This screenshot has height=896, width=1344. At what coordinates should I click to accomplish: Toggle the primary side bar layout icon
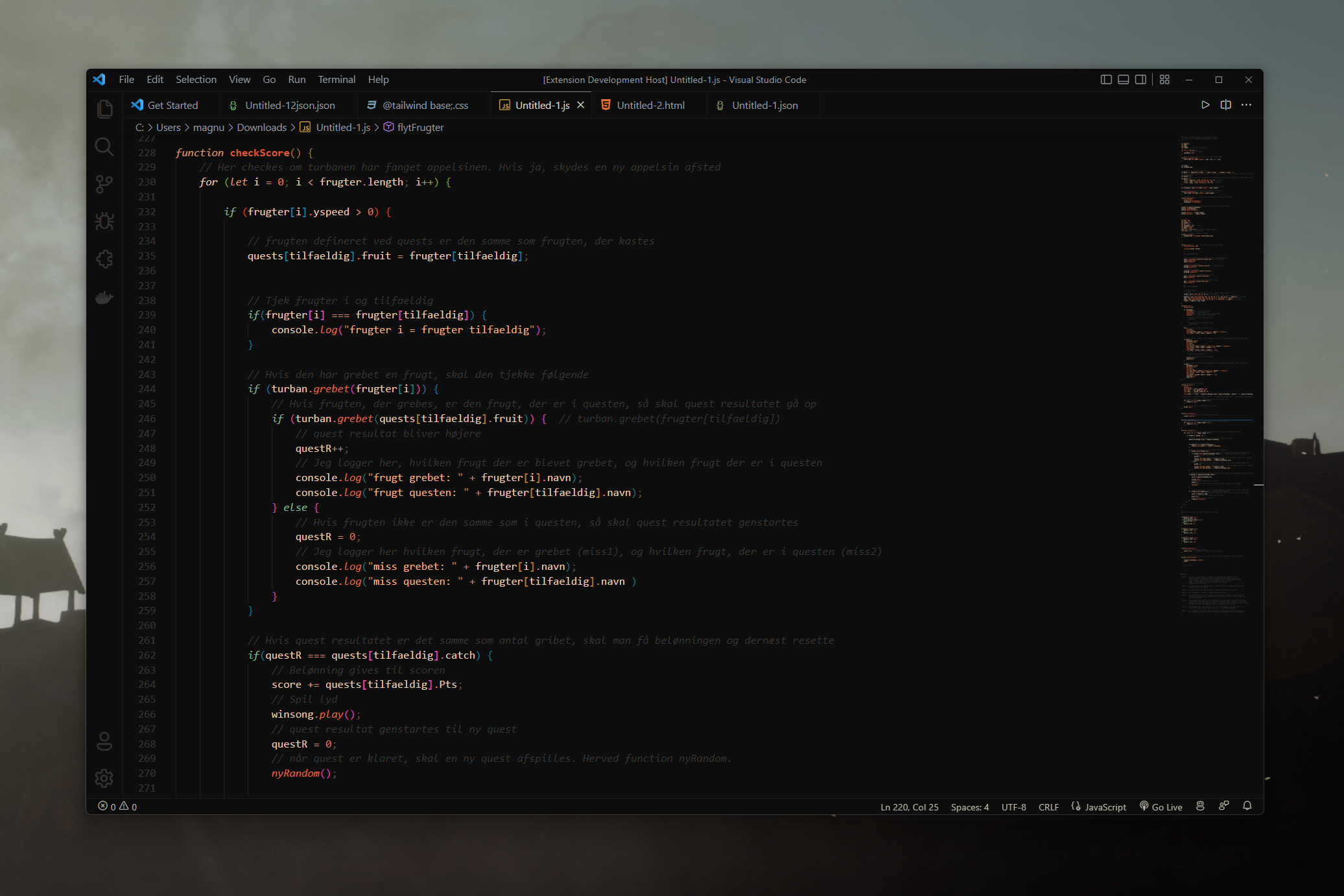click(x=1107, y=80)
